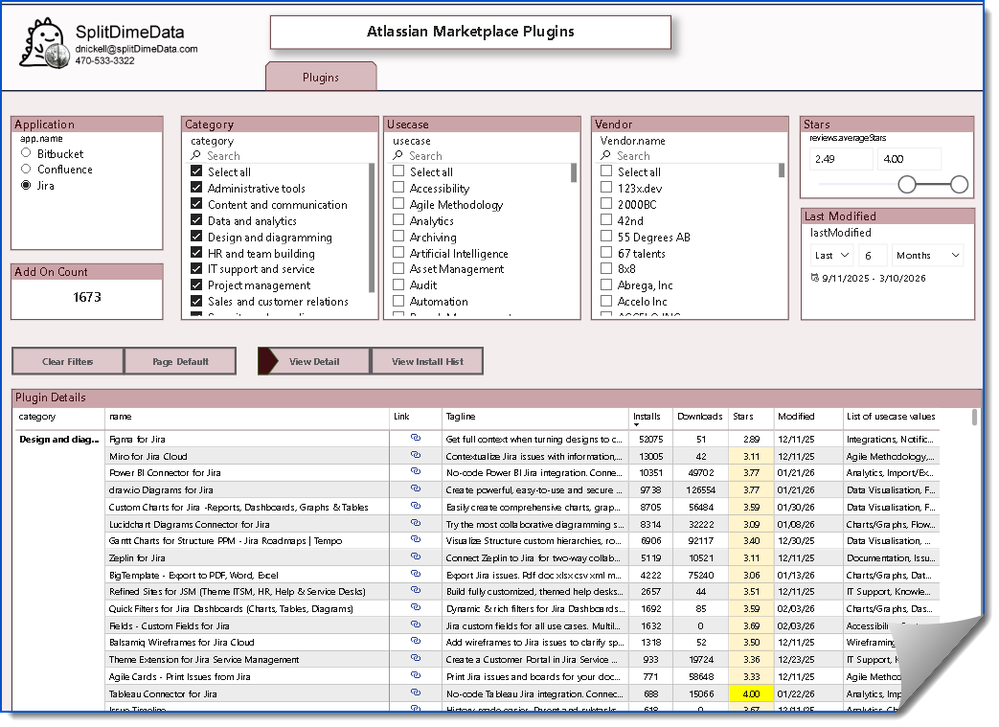Select the Jira application radio button
This screenshot has height=727, width=999.
tap(26, 185)
